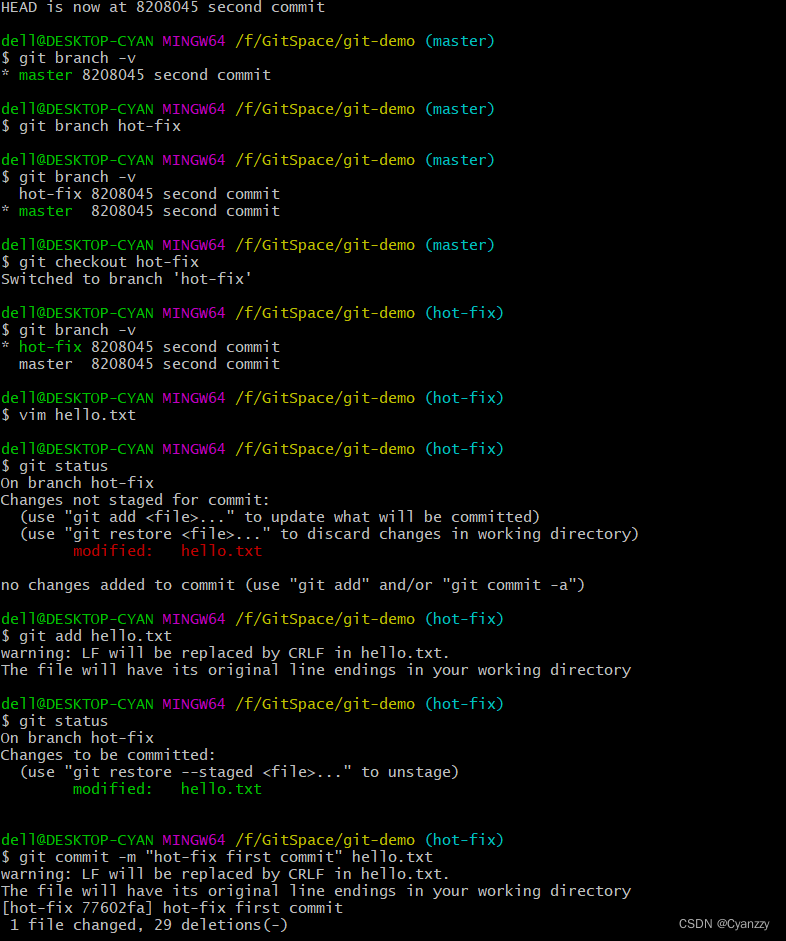The image size is (786, 941).
Task: Select the "Switched to branch 'hot-fix'" output
Action: click(x=126, y=279)
